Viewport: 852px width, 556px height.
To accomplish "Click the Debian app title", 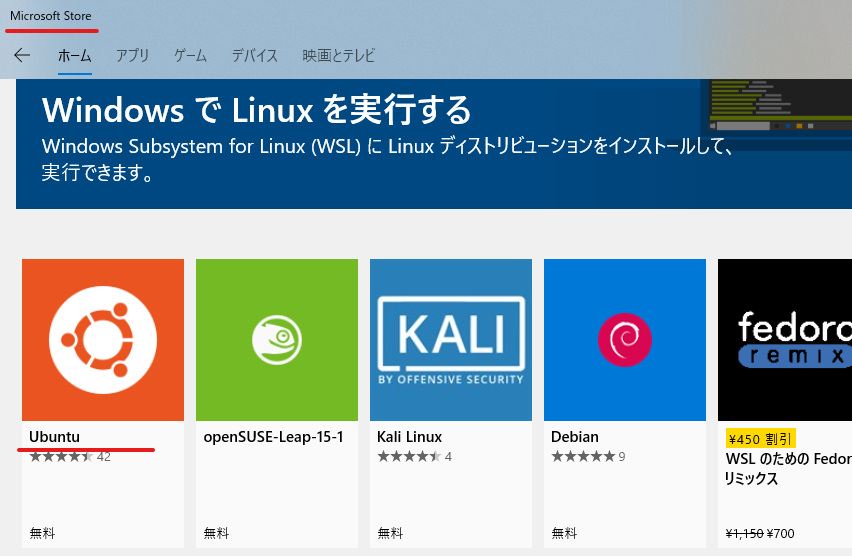I will (x=574, y=437).
